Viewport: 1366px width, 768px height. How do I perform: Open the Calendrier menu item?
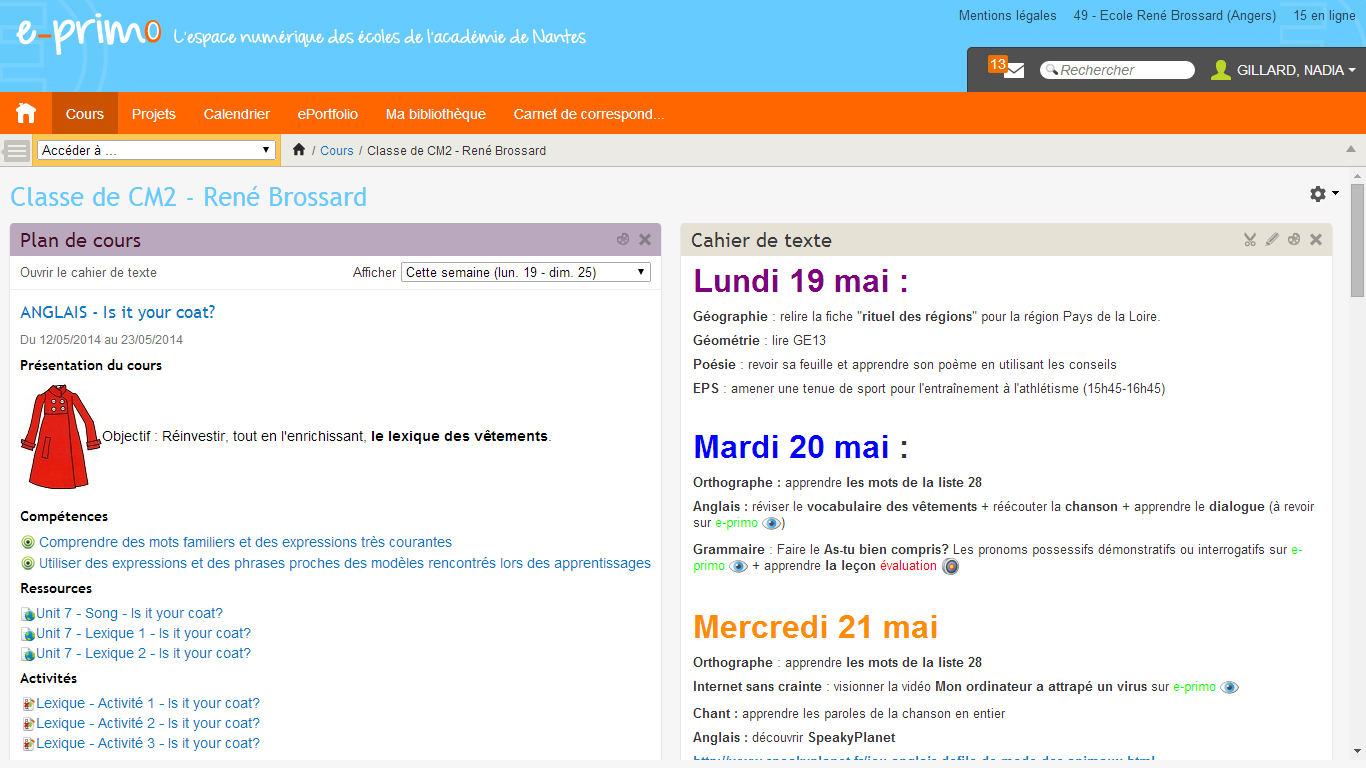point(236,114)
